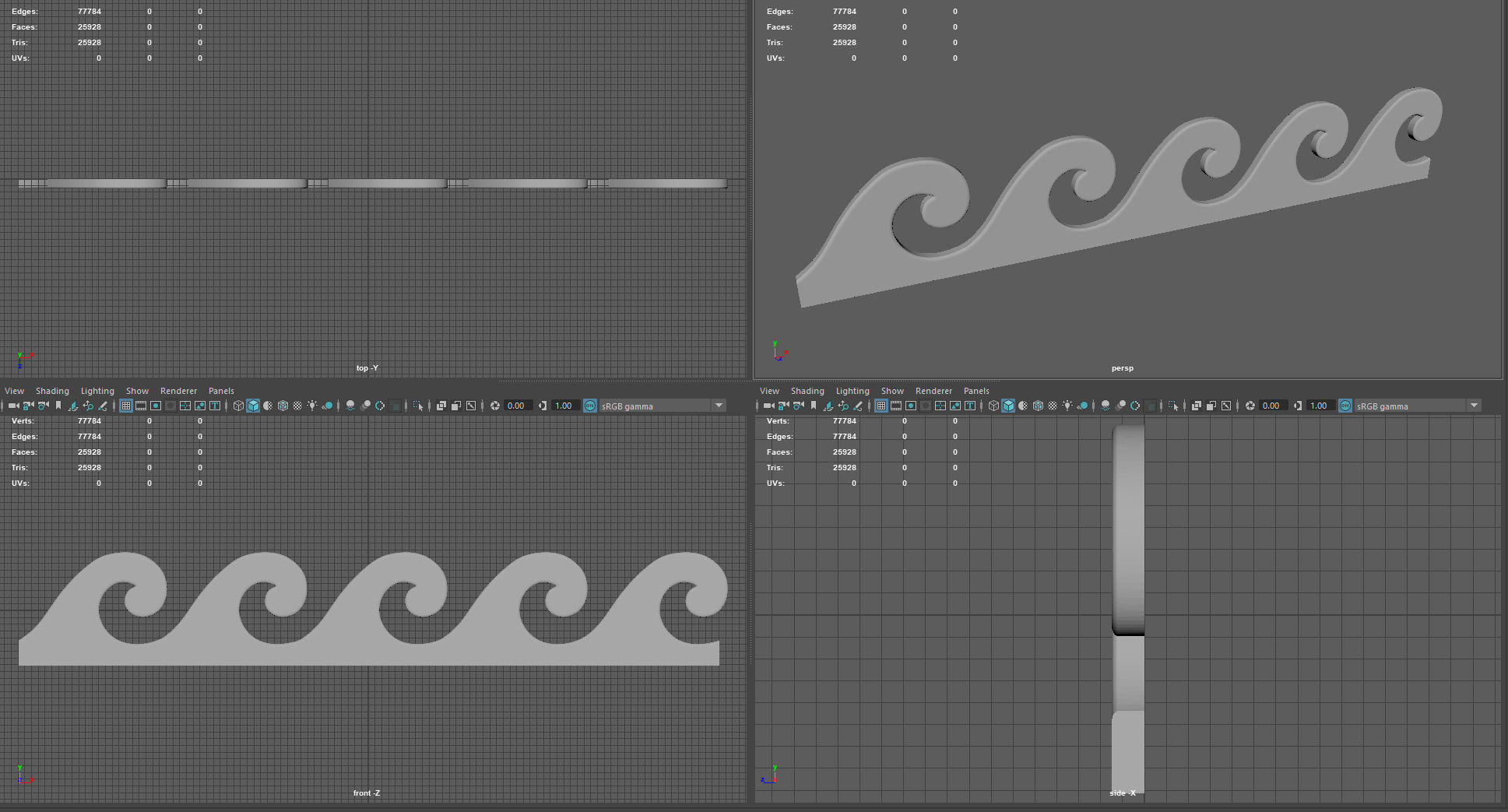1508x812 pixels.
Task: Open Panels menu in front panel
Action: 221,391
